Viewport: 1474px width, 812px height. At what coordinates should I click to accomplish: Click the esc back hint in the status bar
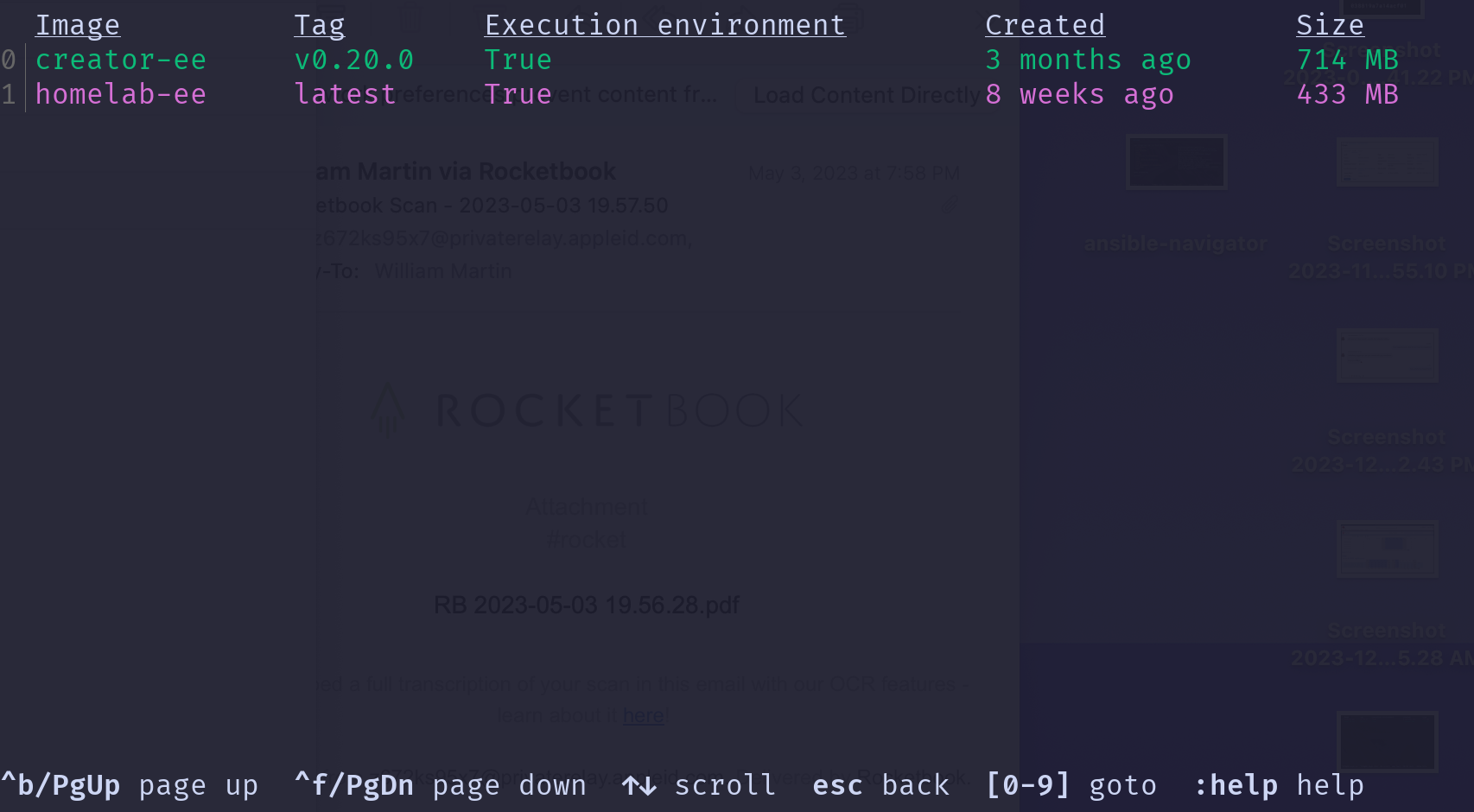[880, 785]
